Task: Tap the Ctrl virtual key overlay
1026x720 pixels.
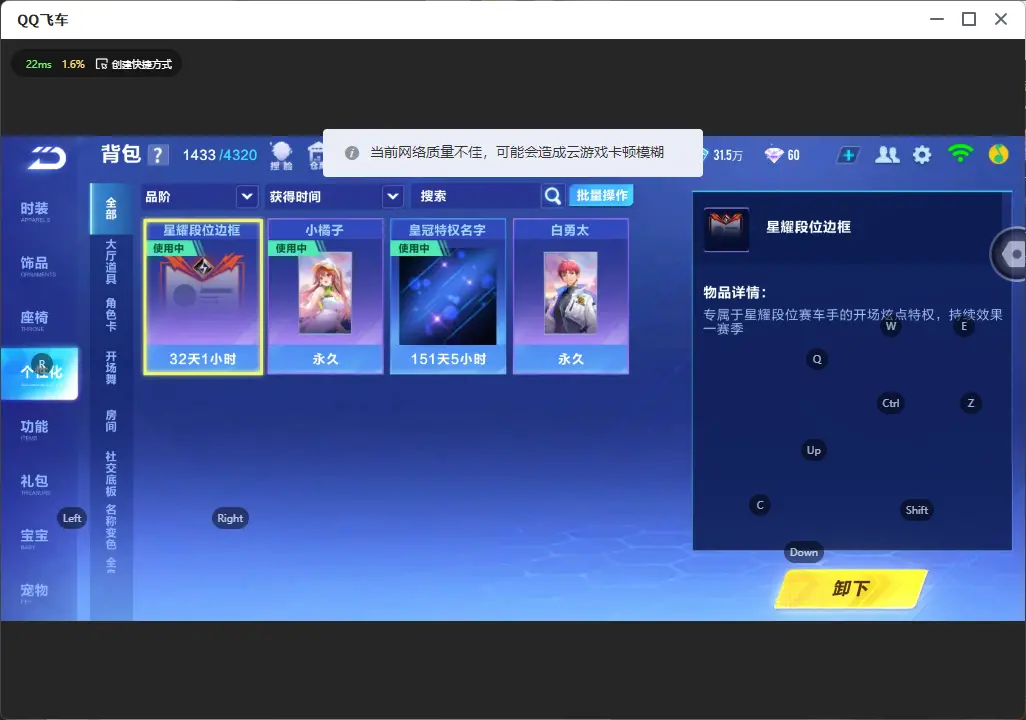Action: tap(891, 403)
